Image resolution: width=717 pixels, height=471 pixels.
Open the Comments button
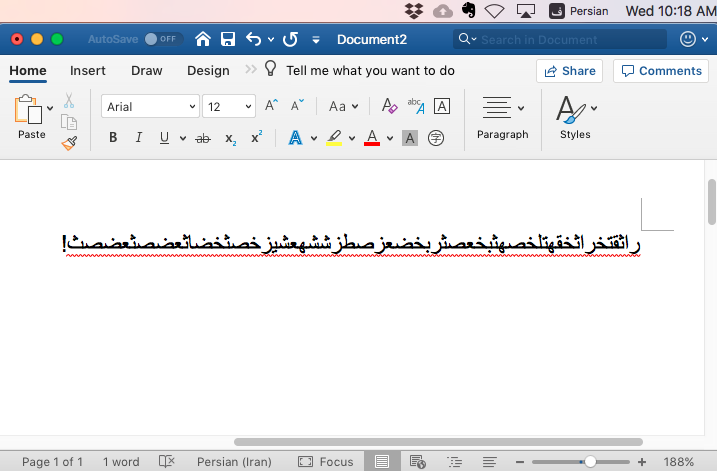coord(661,71)
